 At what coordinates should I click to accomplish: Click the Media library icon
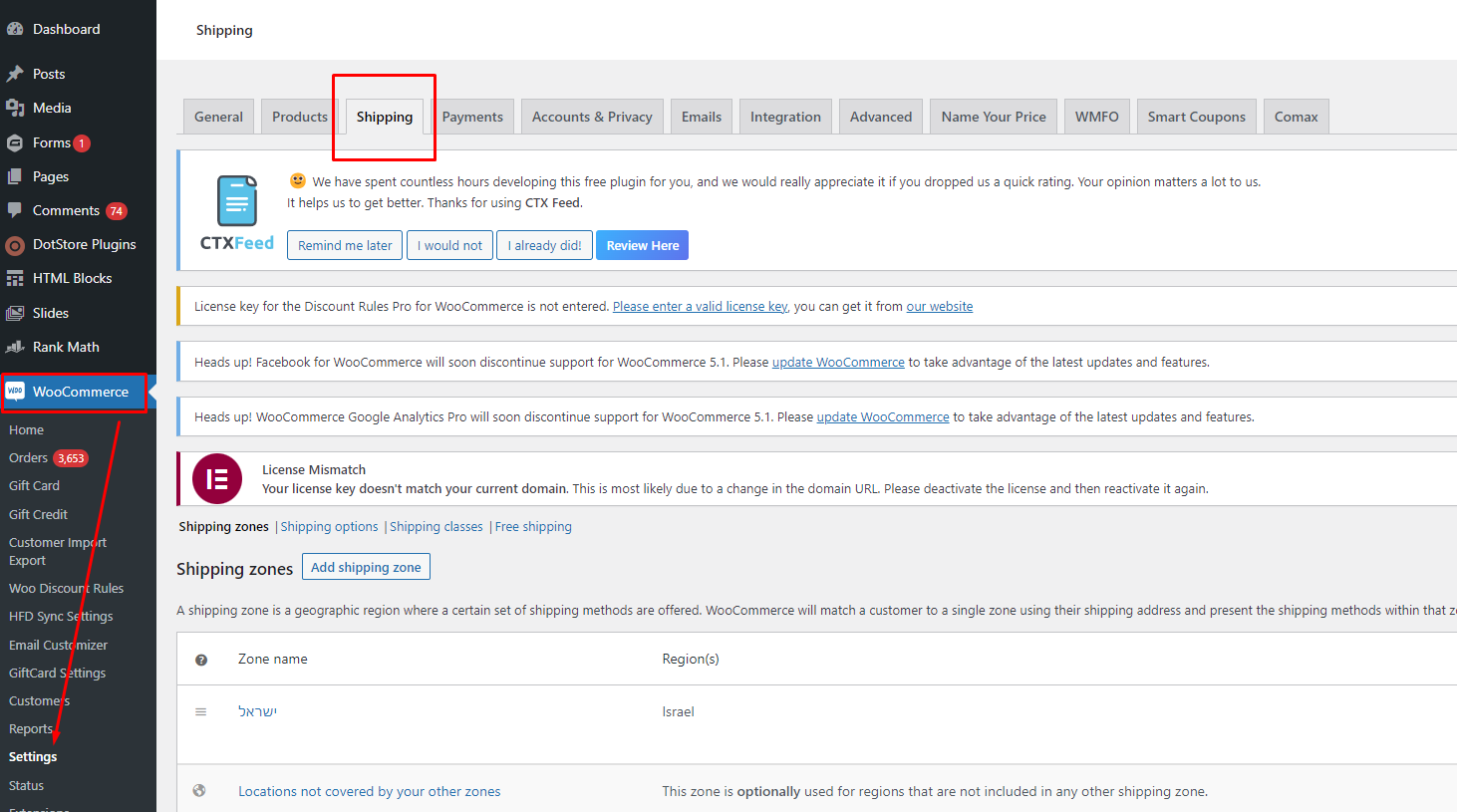pos(15,108)
